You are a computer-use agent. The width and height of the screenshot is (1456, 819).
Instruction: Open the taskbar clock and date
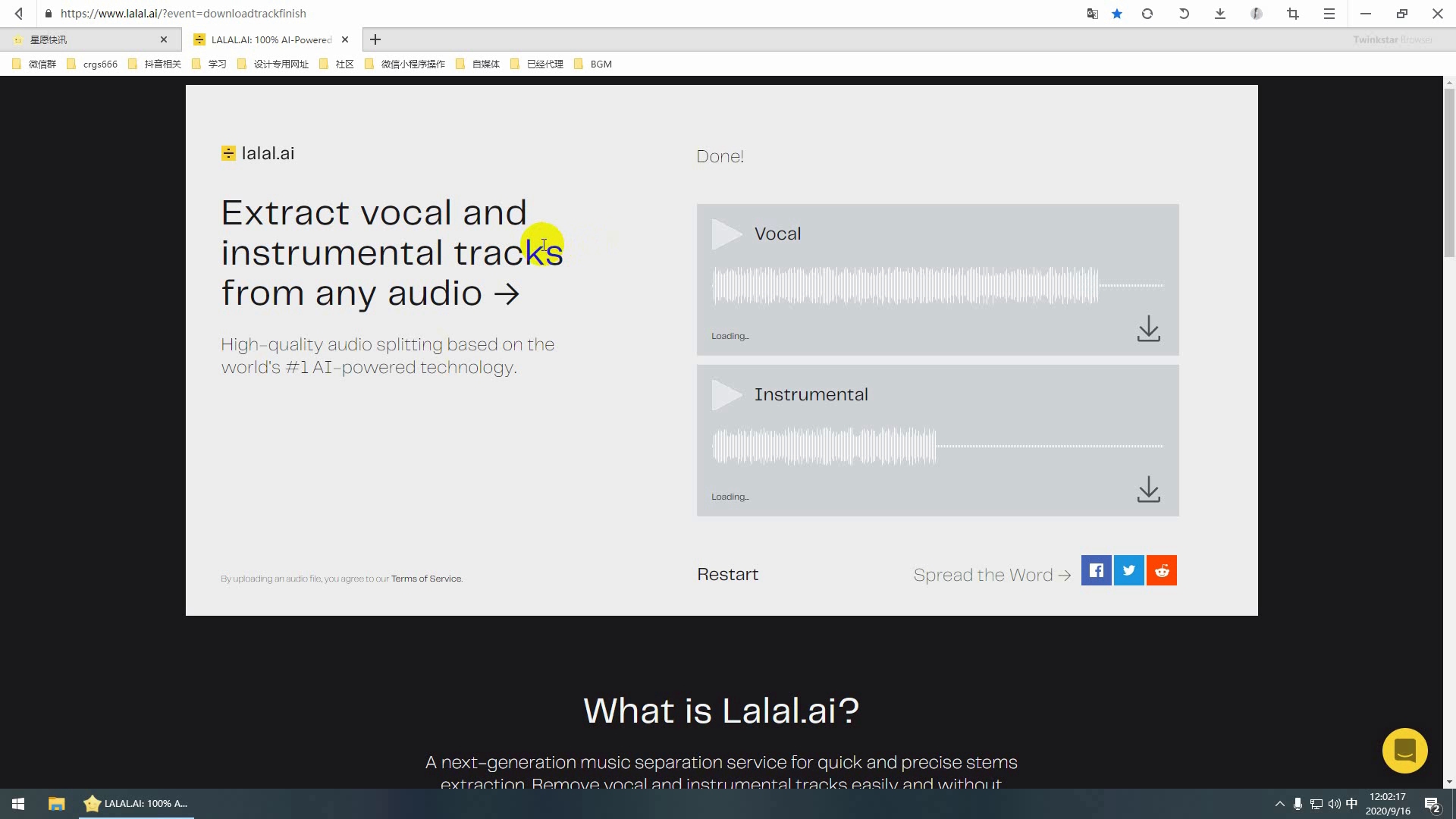(x=1388, y=804)
